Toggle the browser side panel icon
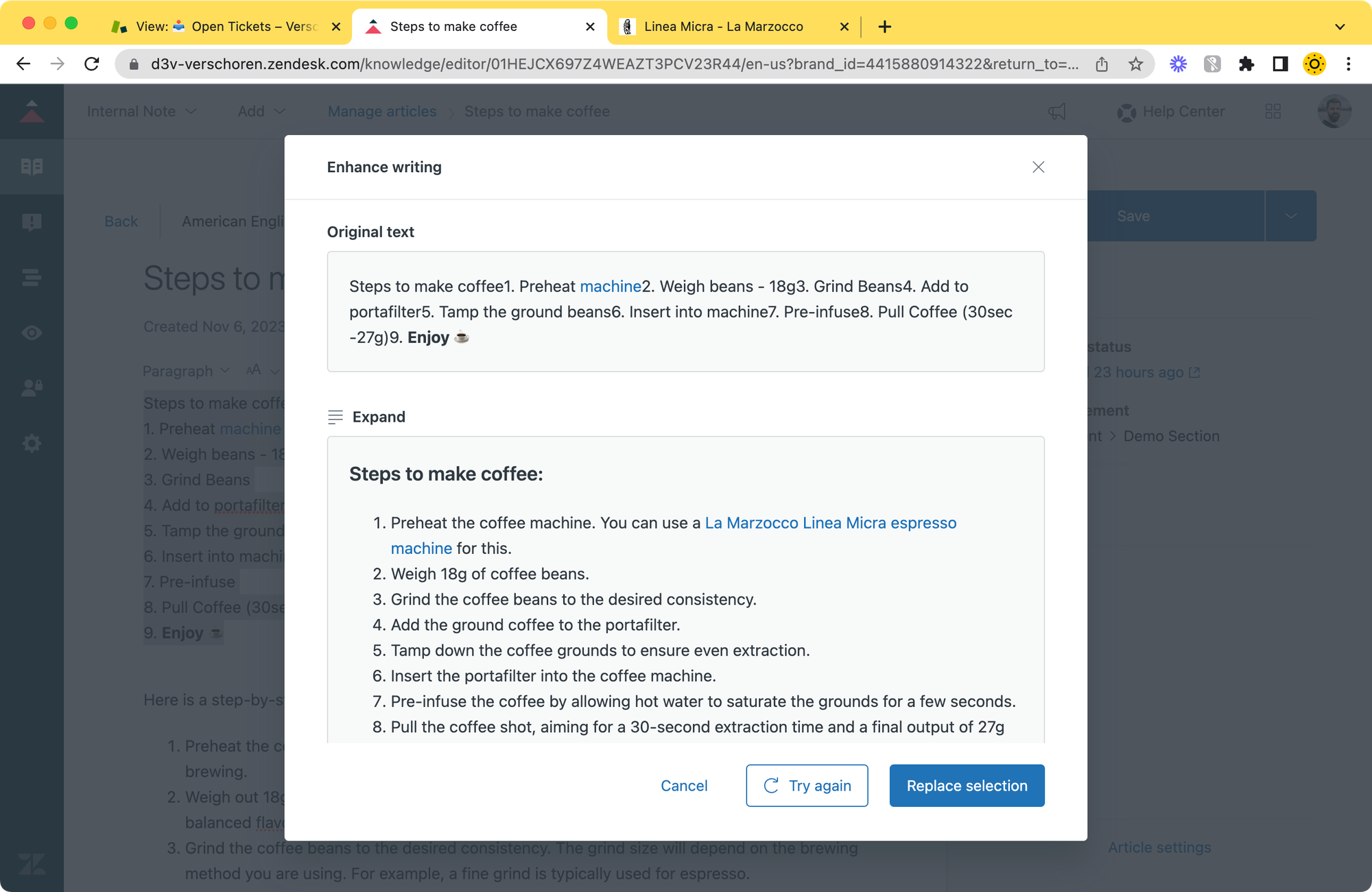 [1280, 64]
